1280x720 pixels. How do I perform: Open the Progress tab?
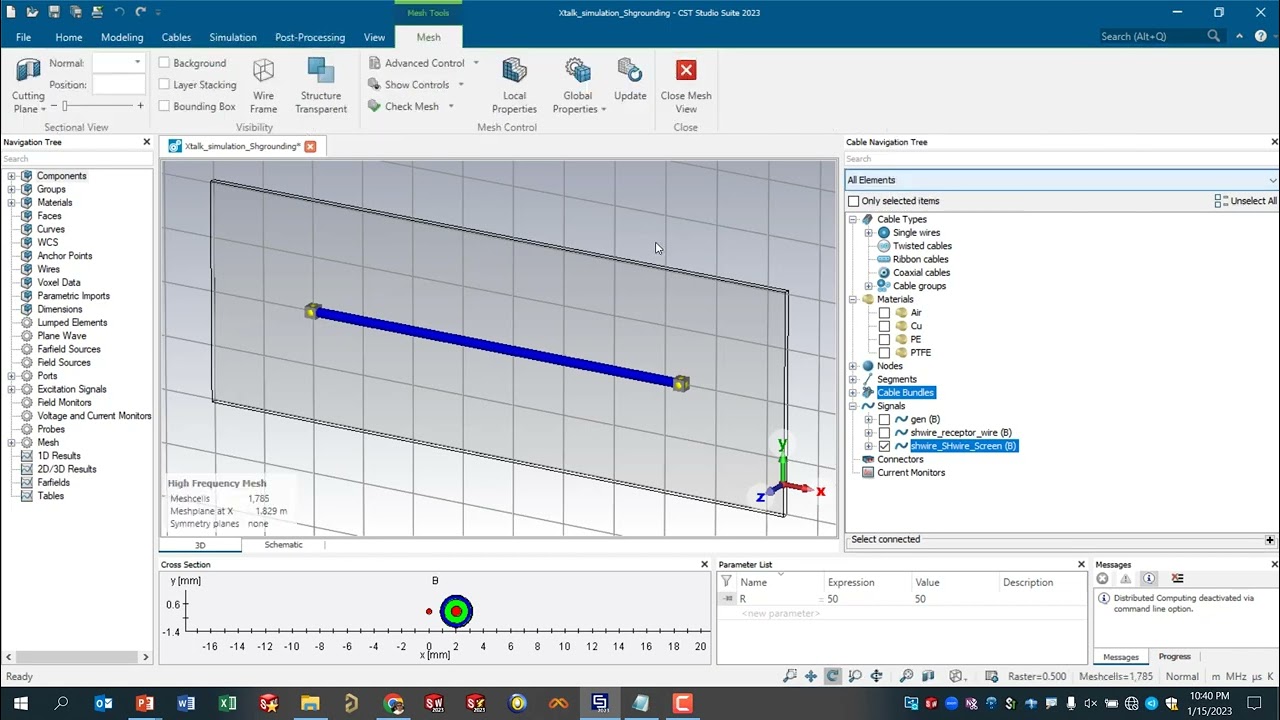pyautogui.click(x=1174, y=657)
